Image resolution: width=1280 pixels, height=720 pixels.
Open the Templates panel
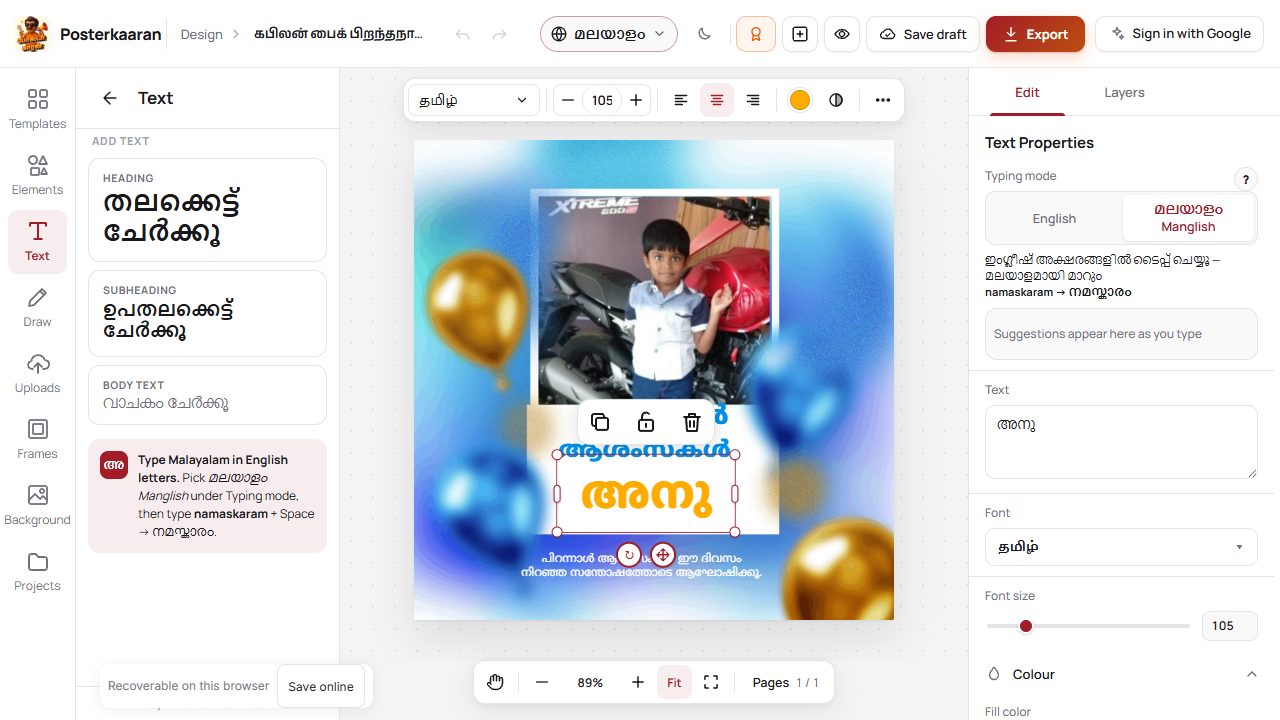(37, 110)
